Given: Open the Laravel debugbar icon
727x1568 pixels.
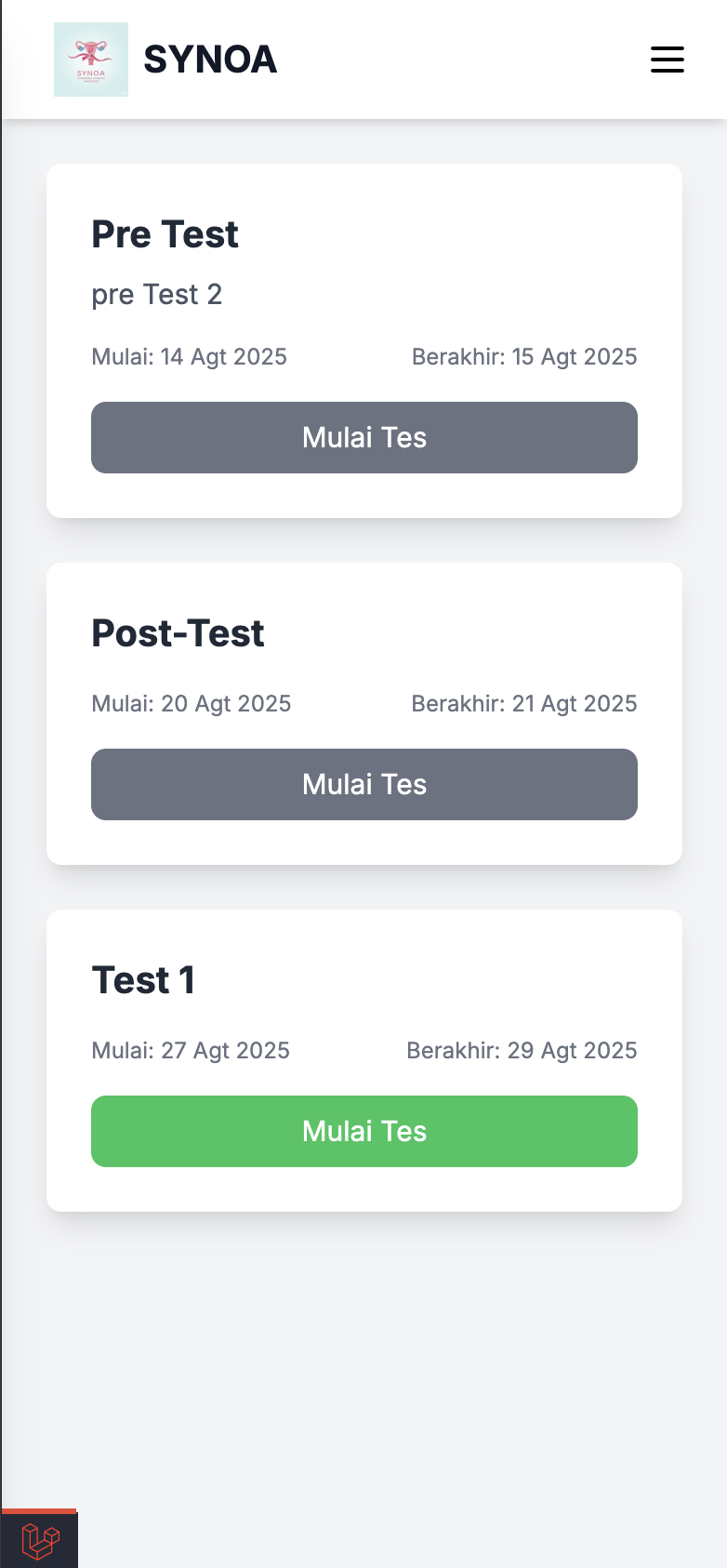Looking at the screenshot, I should click(40, 1540).
